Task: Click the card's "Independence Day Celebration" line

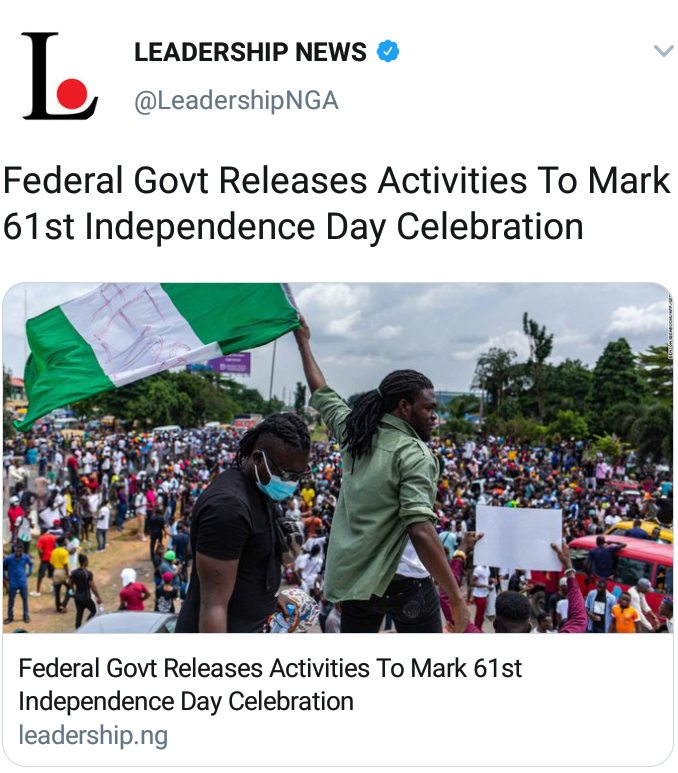Action: 186,702
